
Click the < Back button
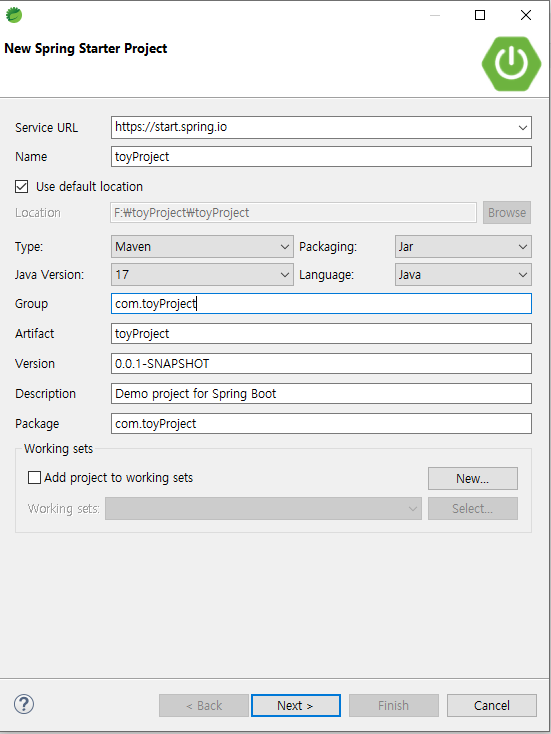[204, 705]
